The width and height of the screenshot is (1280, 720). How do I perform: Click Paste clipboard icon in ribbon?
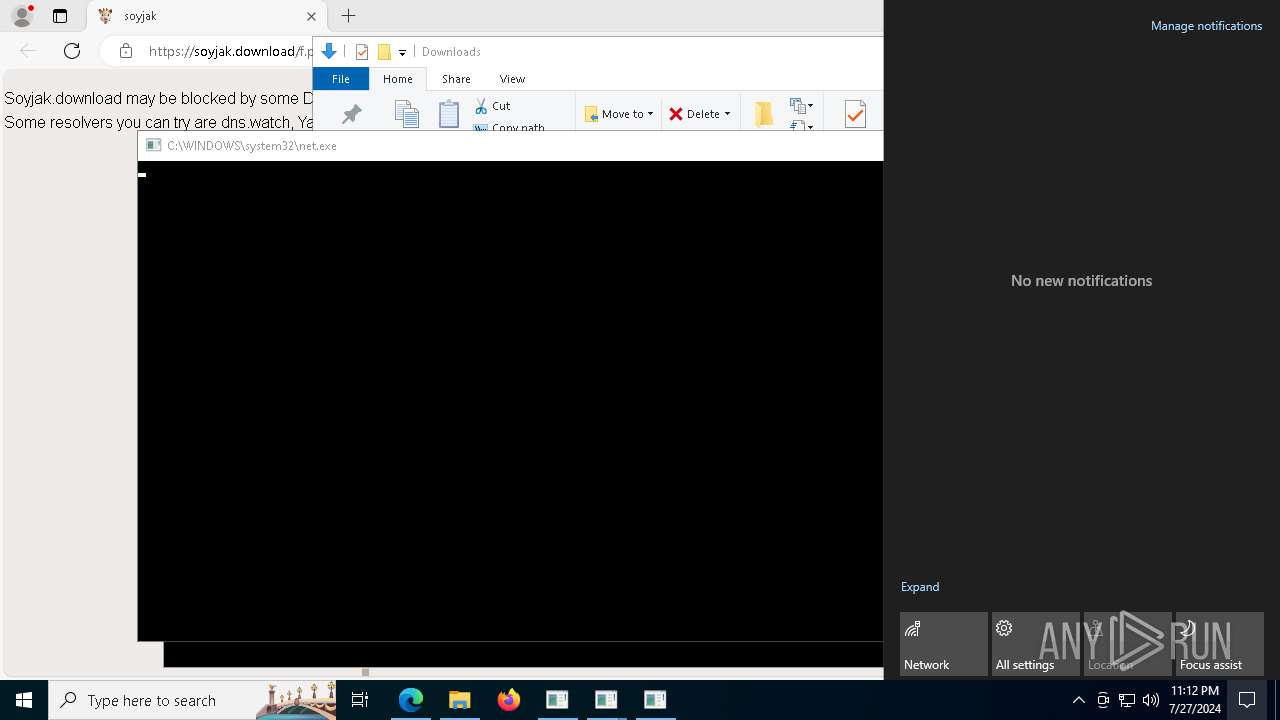coord(449,114)
